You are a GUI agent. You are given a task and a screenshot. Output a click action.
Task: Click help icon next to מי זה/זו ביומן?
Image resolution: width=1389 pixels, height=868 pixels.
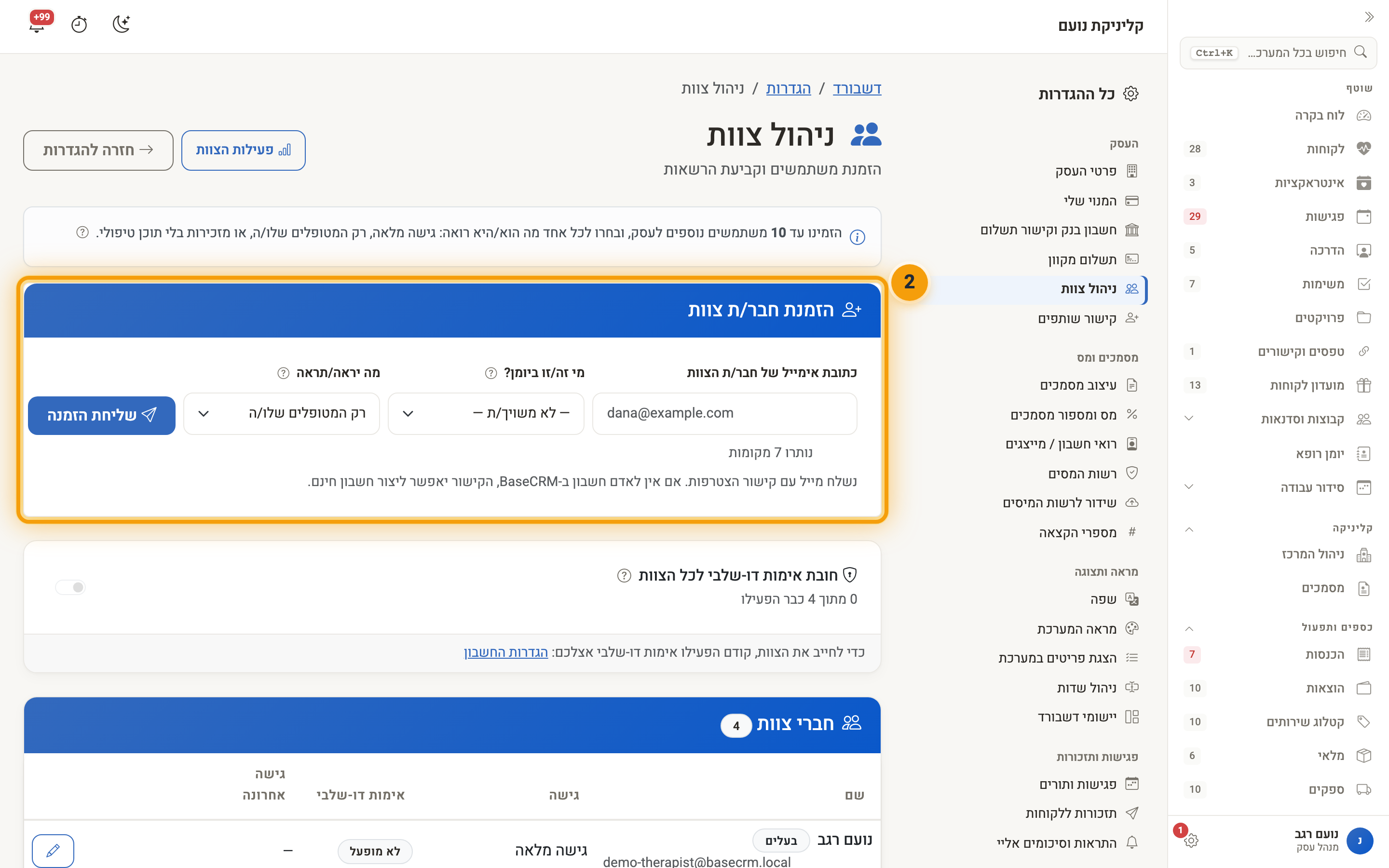click(491, 373)
